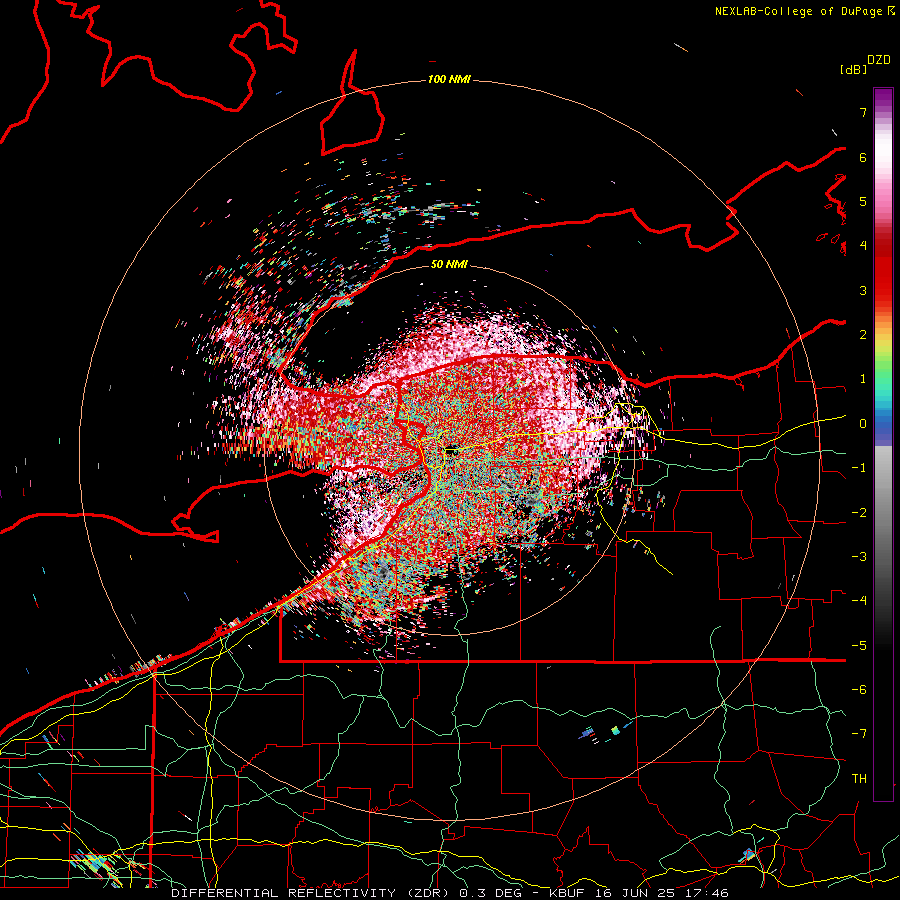This screenshot has width=900, height=900.
Task: Click the -3 value on colorbar
Action: point(859,557)
